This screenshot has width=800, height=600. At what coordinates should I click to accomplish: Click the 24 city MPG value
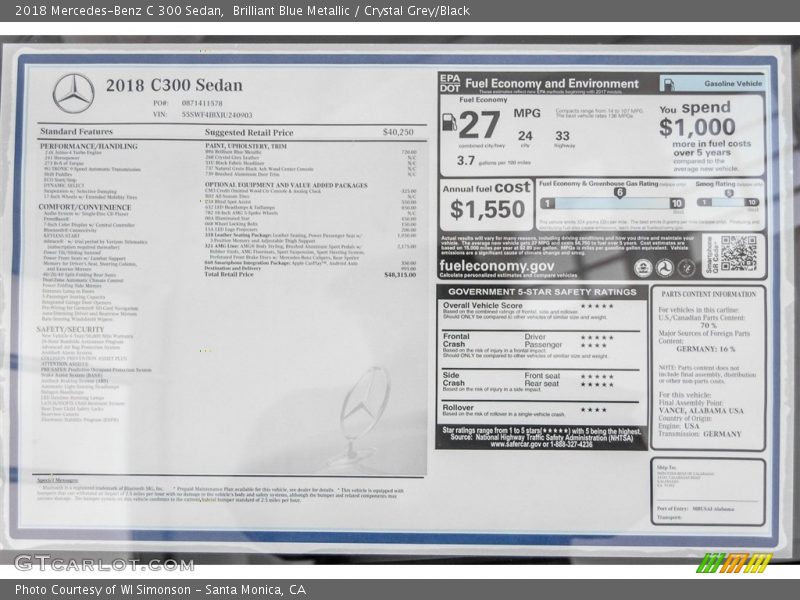[x=525, y=136]
